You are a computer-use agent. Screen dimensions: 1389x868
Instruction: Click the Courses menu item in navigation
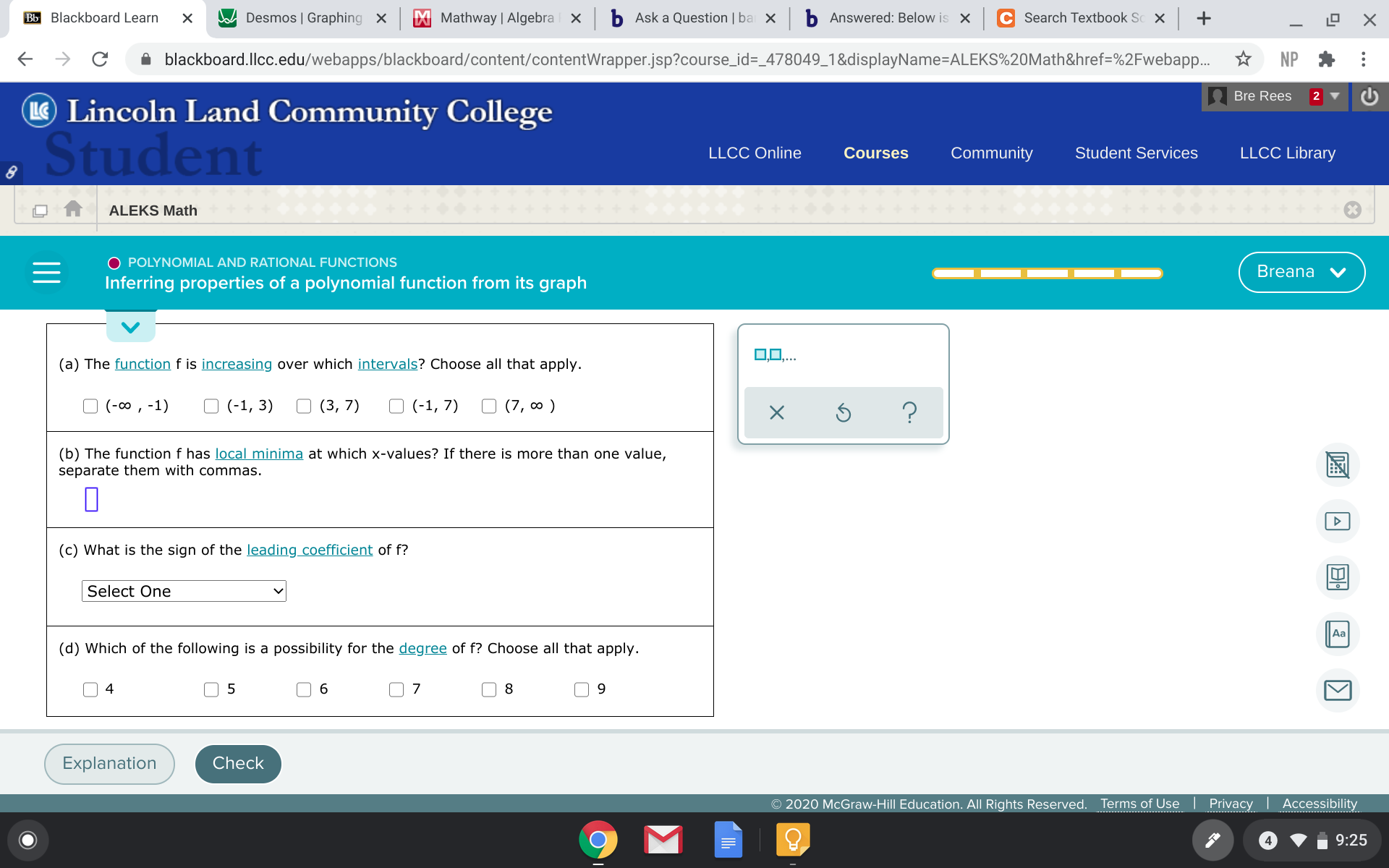click(x=875, y=152)
